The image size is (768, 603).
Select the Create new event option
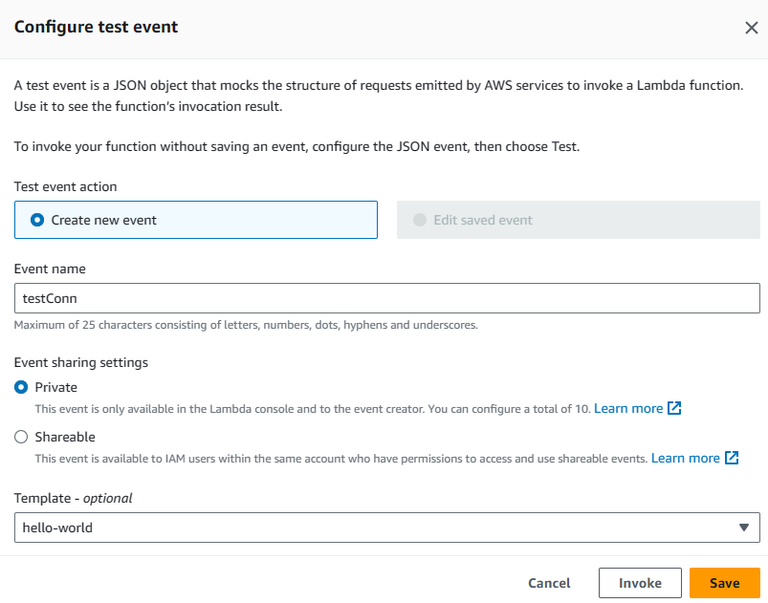tap(37, 220)
